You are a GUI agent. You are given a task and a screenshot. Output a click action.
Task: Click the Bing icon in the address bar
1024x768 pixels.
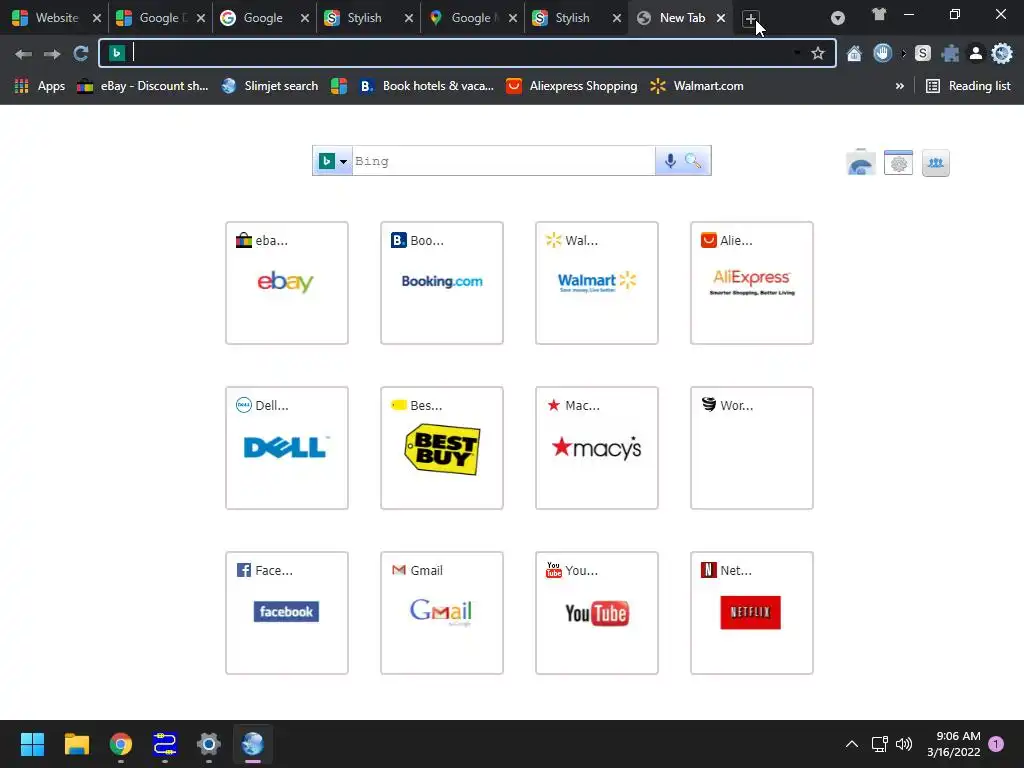point(117,54)
